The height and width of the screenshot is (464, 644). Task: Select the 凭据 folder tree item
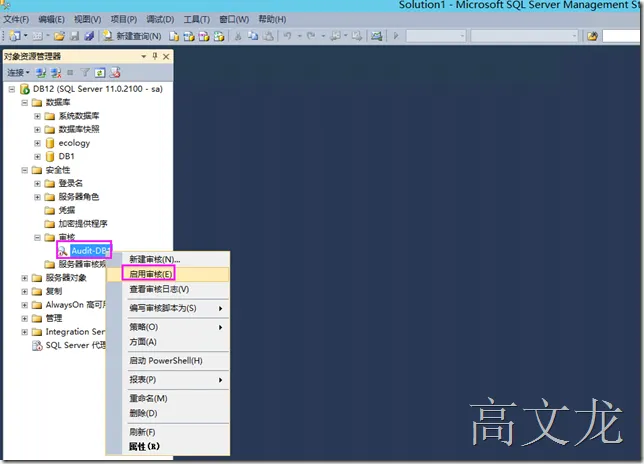60,211
